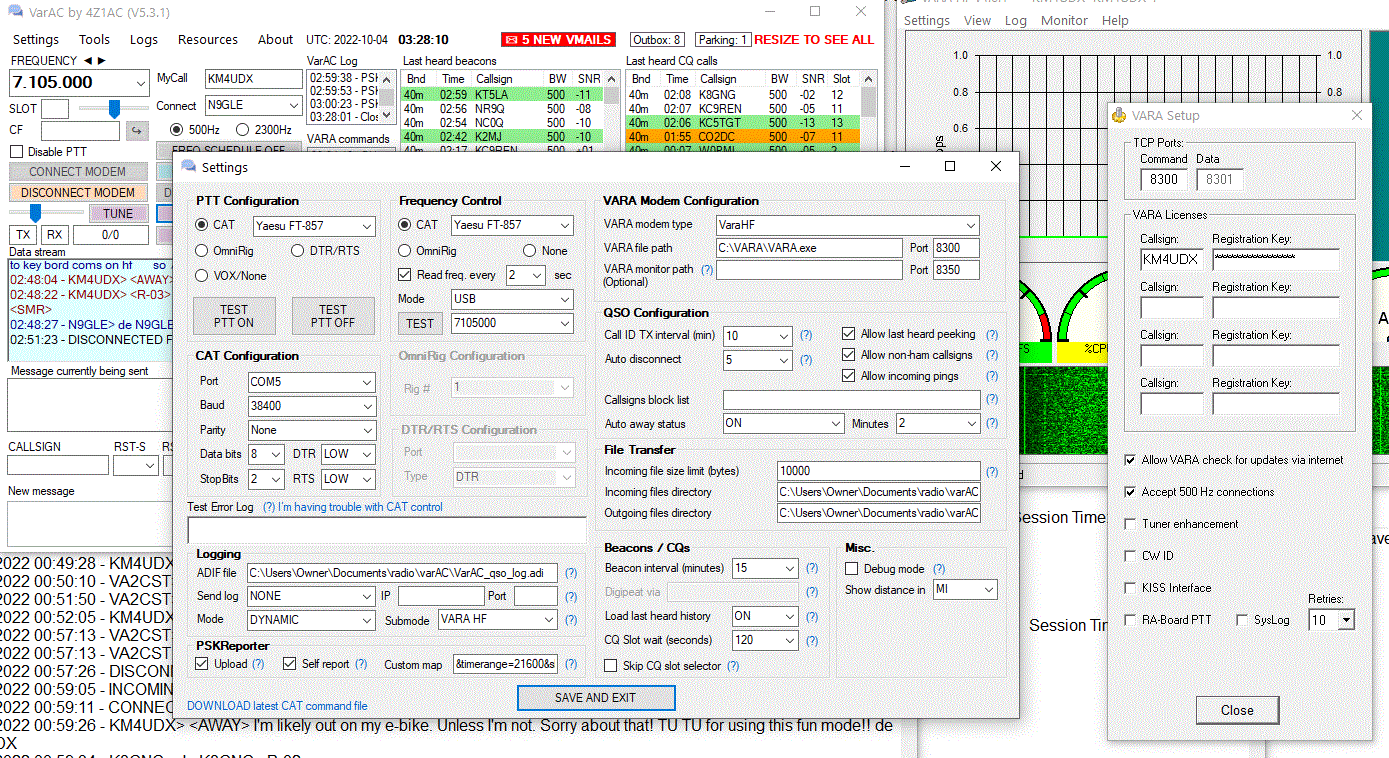
Task: Click help icon next to VARA monitor path
Action: [707, 270]
